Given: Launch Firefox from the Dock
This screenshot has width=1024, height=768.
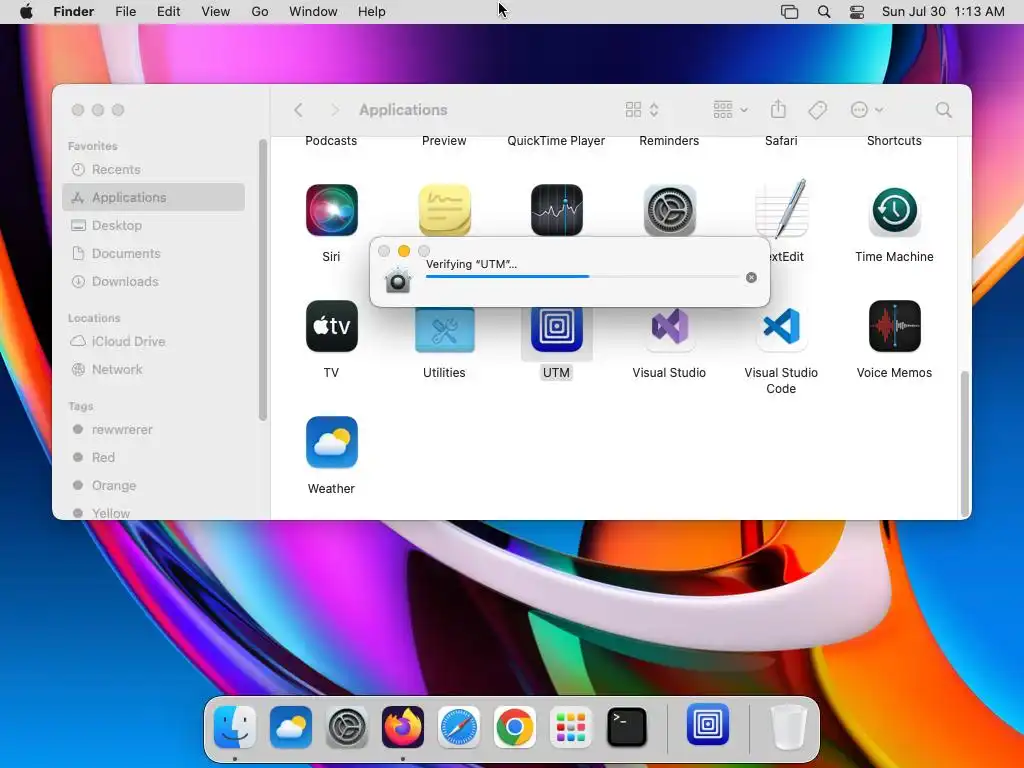Looking at the screenshot, I should [403, 726].
